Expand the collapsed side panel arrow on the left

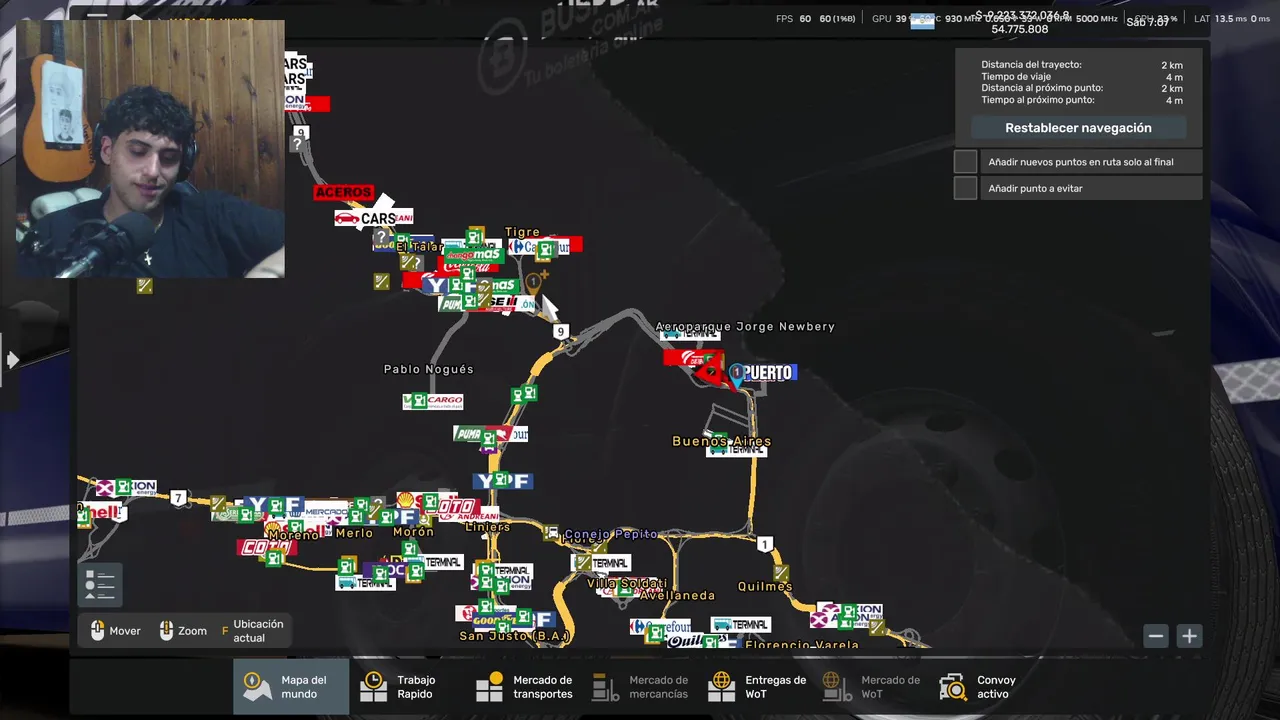coord(12,360)
